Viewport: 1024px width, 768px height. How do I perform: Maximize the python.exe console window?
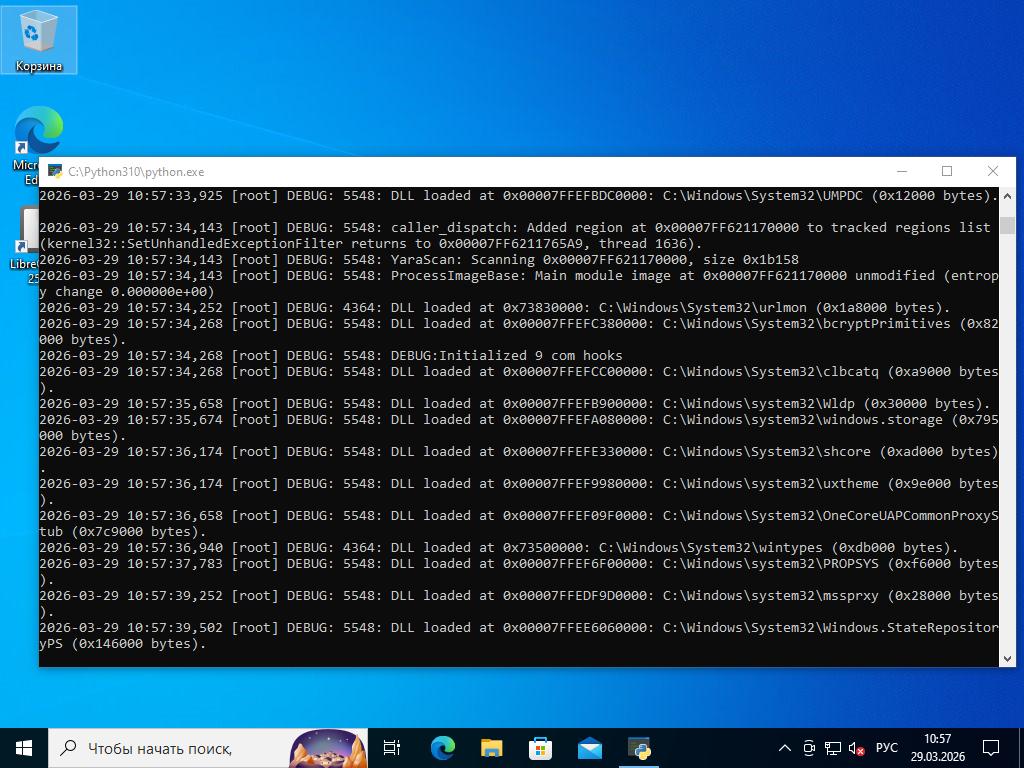947,171
